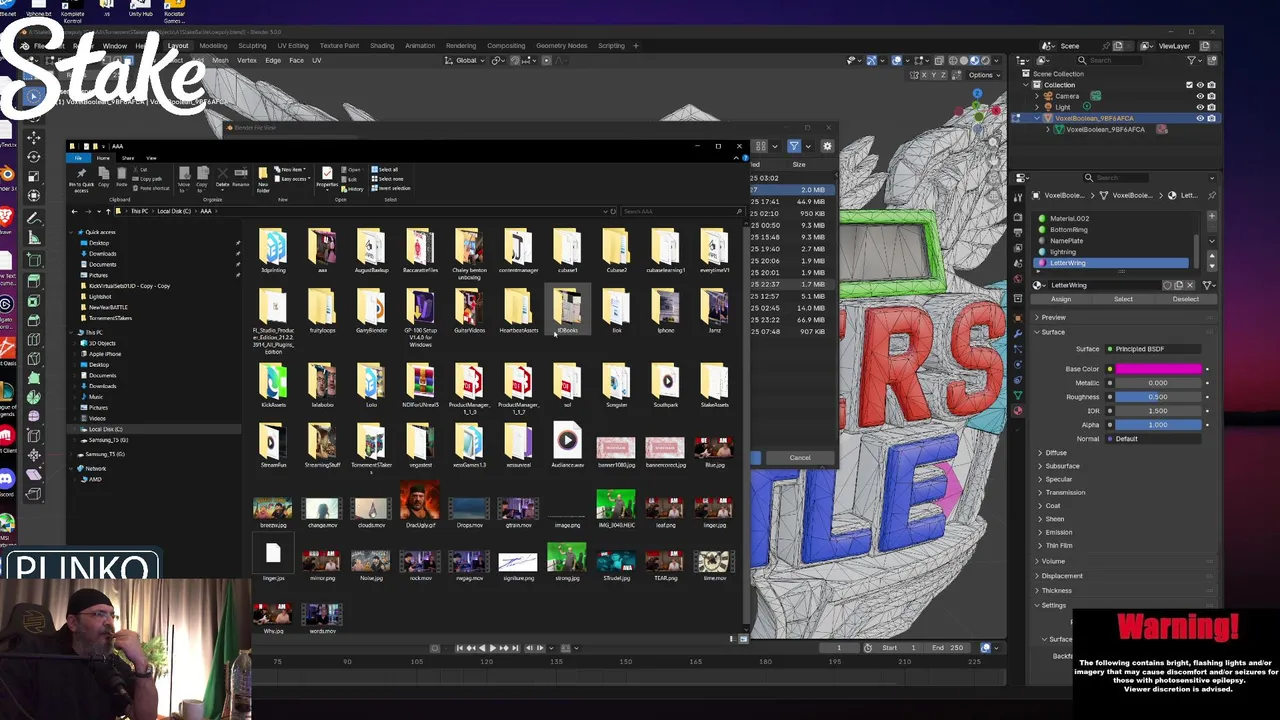Viewport: 1280px width, 720px height.
Task: Toggle VoxelBoolean_9BF6AFCA object visibility eye
Action: click(1200, 118)
